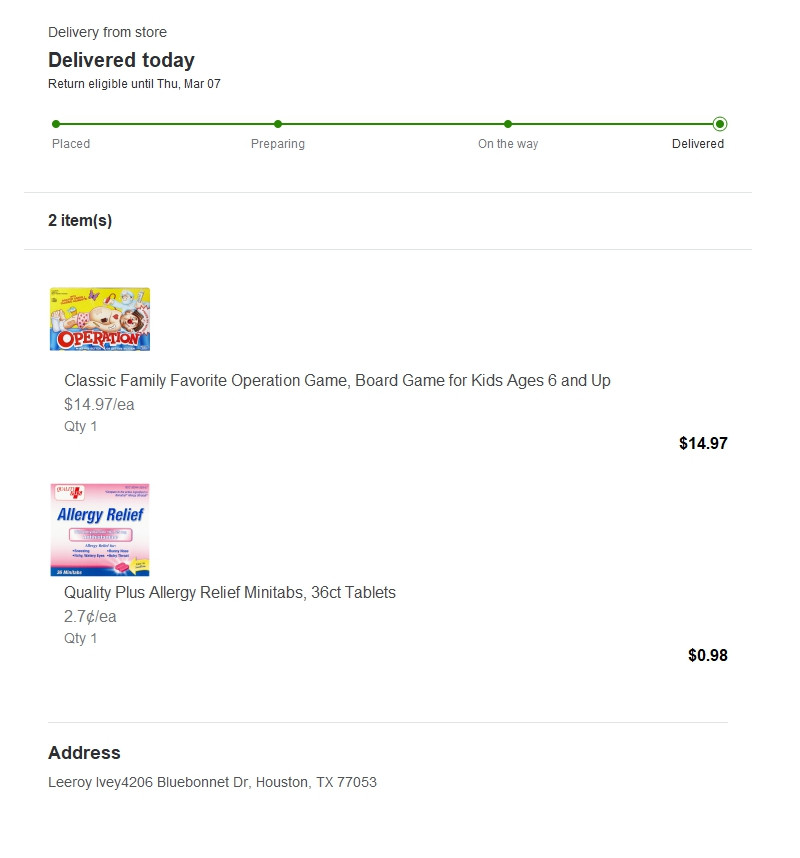The image size is (800, 858).
Task: Select the Preparing step dot
Action: 278,124
